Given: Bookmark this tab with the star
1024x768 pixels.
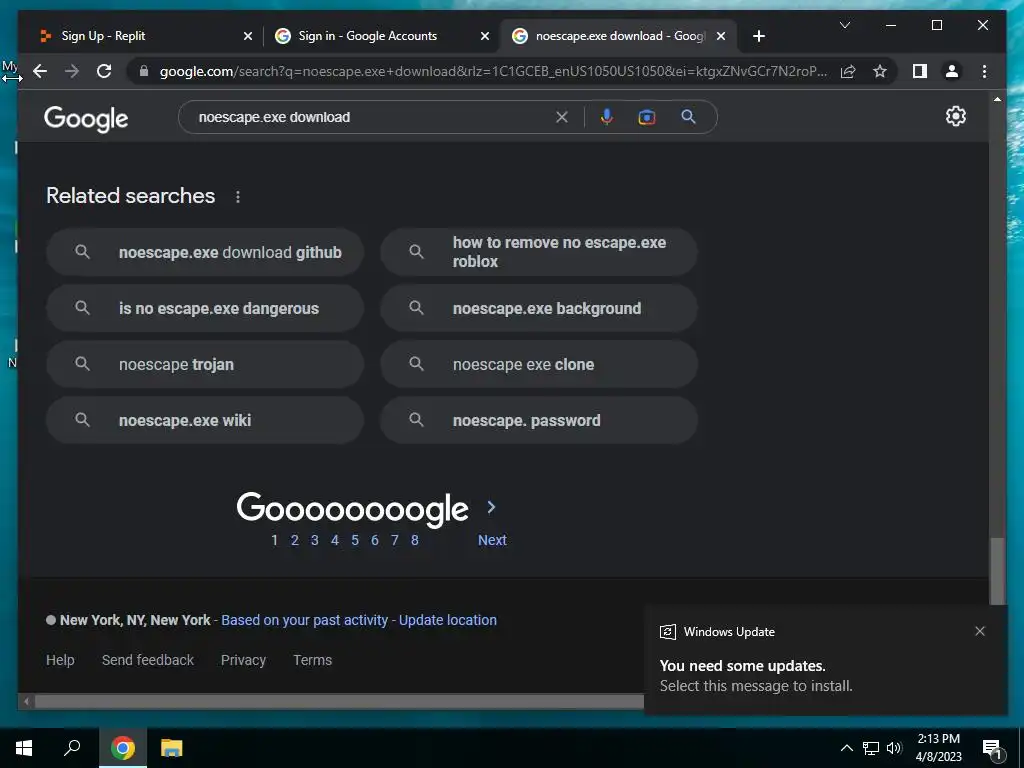Looking at the screenshot, I should pos(880,71).
